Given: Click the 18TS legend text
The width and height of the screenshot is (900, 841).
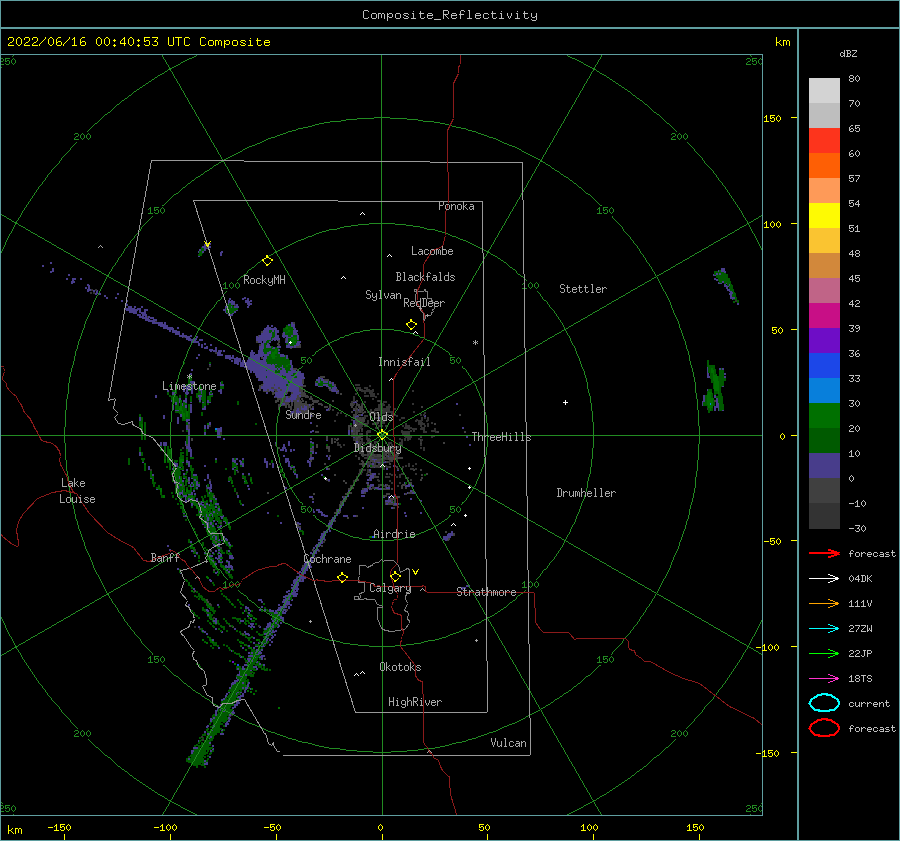Looking at the screenshot, I should 860,679.
